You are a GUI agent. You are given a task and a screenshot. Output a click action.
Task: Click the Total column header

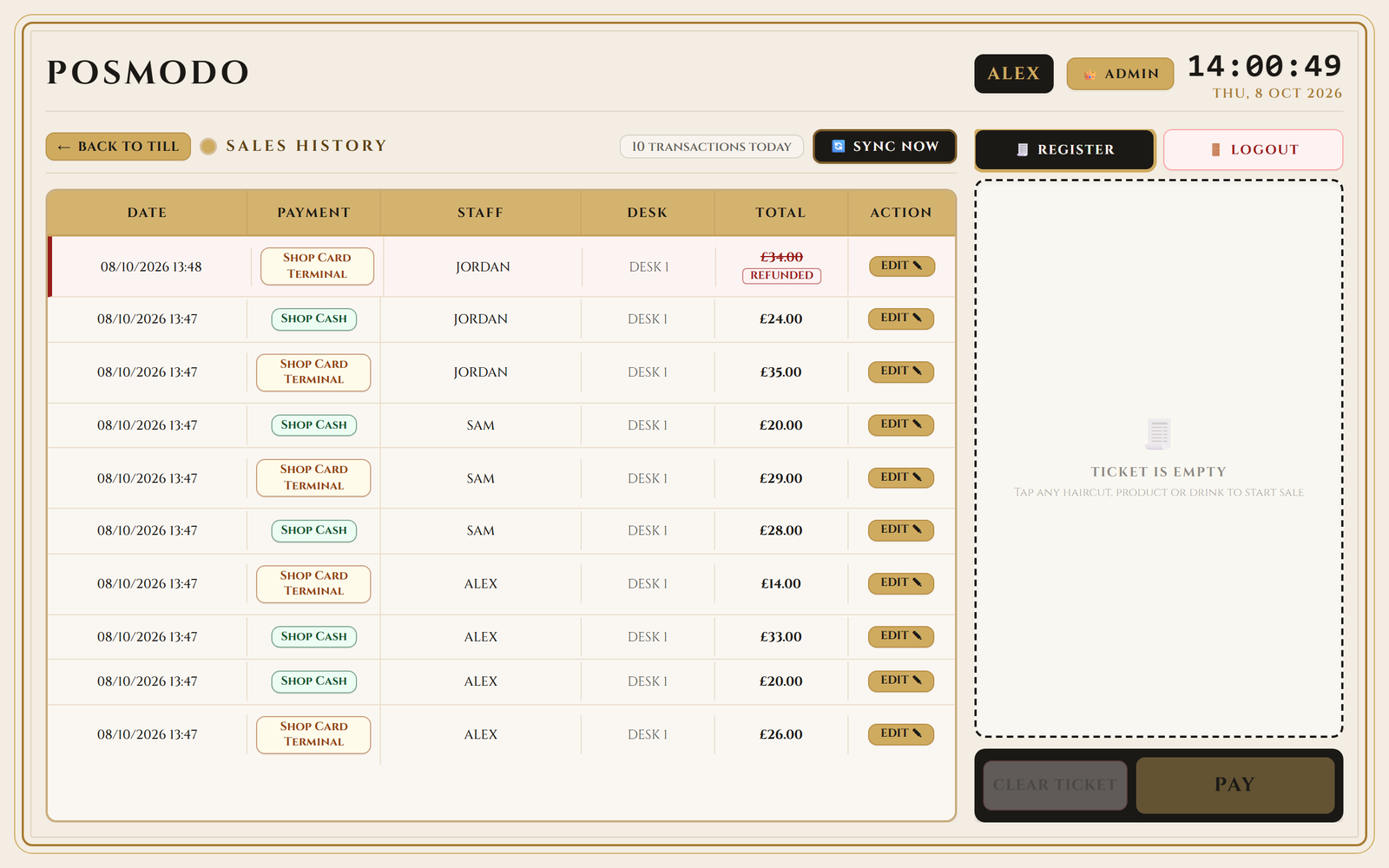pyautogui.click(x=780, y=213)
